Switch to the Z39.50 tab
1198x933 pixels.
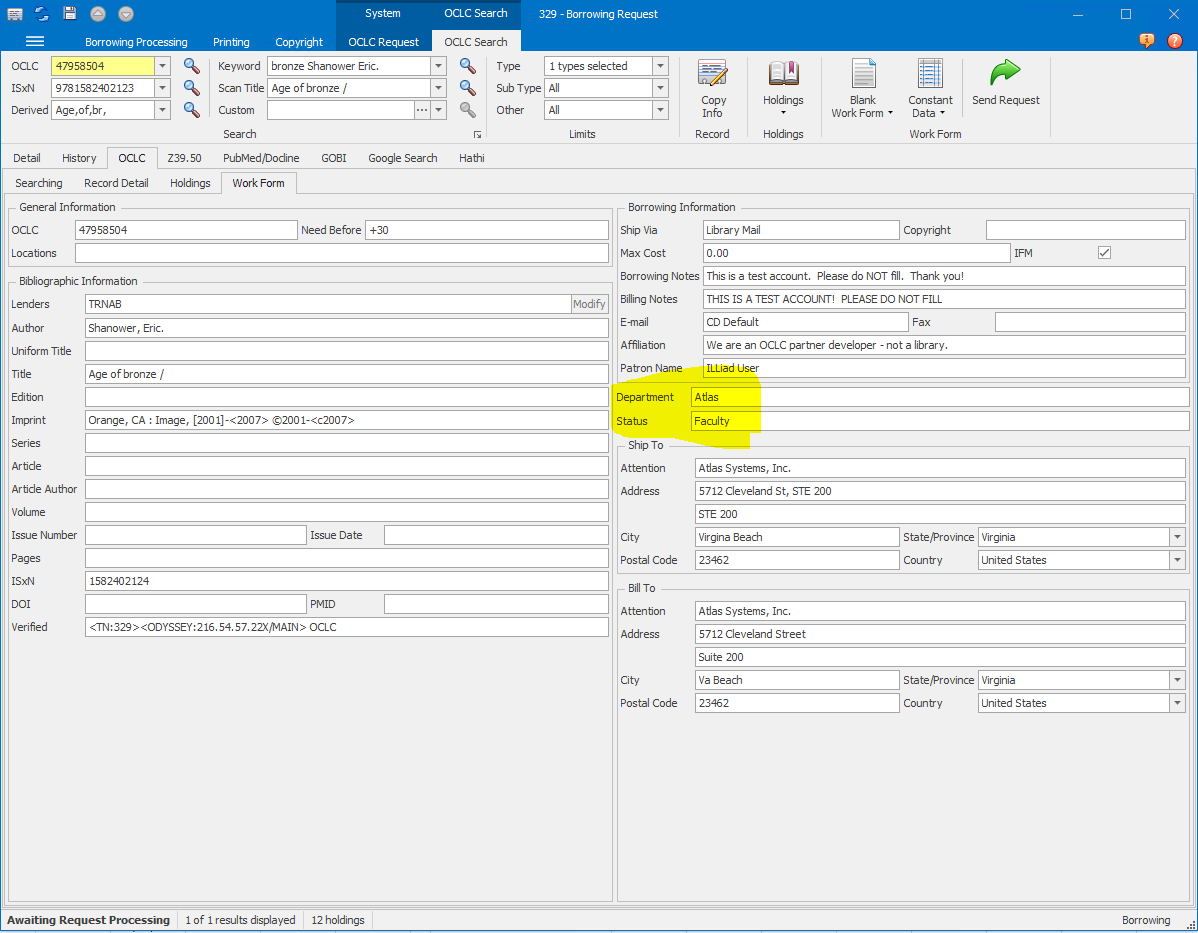point(184,157)
